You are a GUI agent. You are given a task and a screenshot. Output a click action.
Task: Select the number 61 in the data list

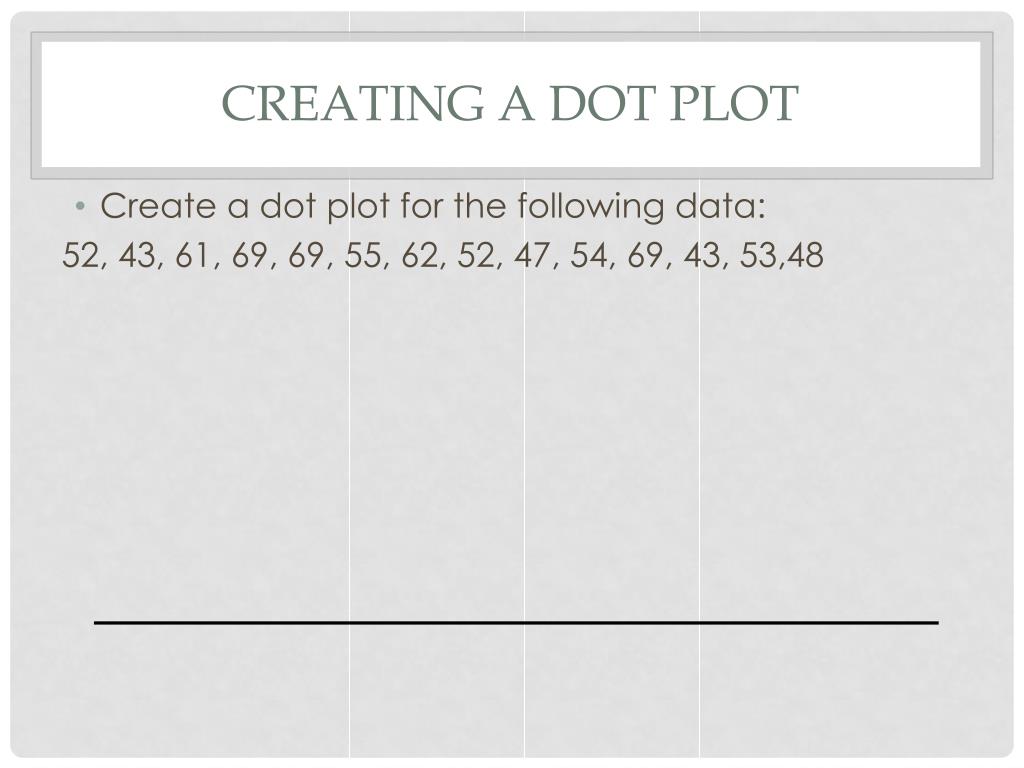click(x=193, y=256)
